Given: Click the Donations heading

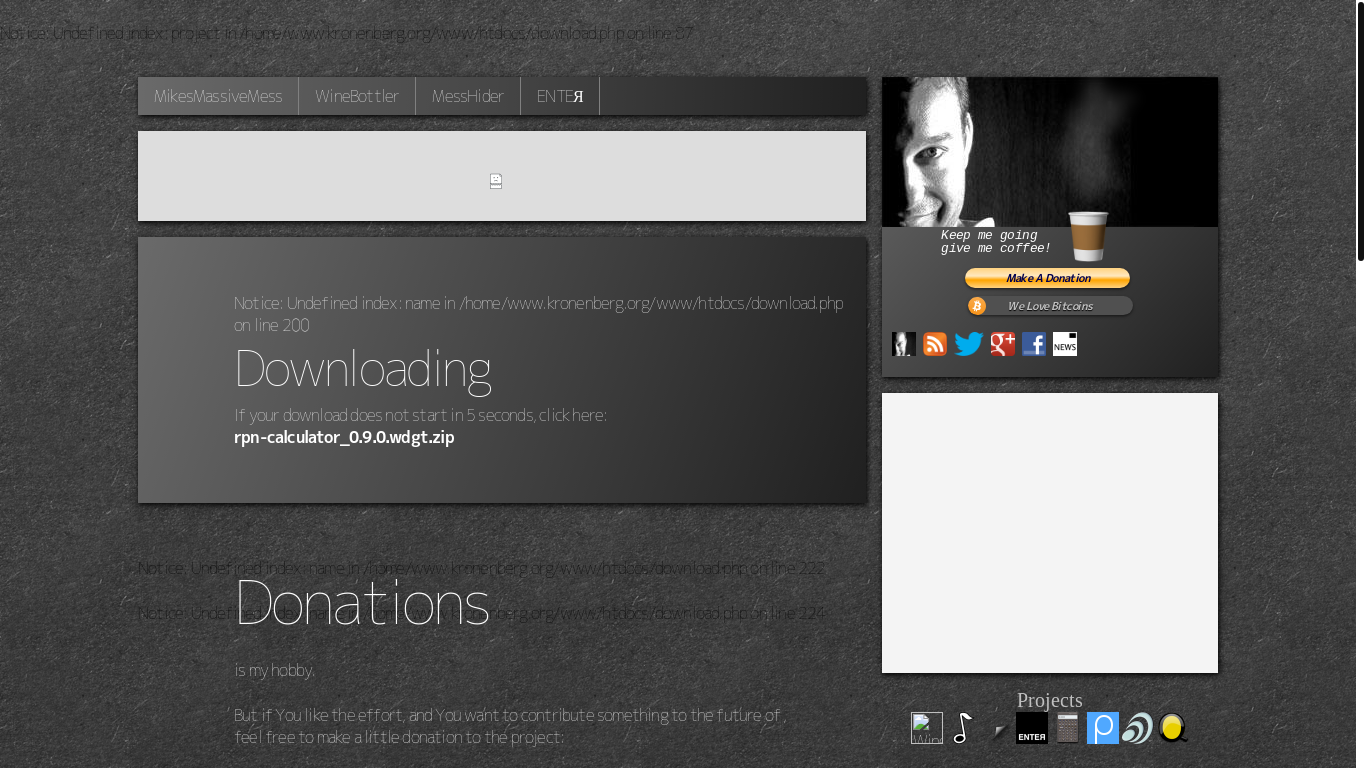Looking at the screenshot, I should 362,602.
